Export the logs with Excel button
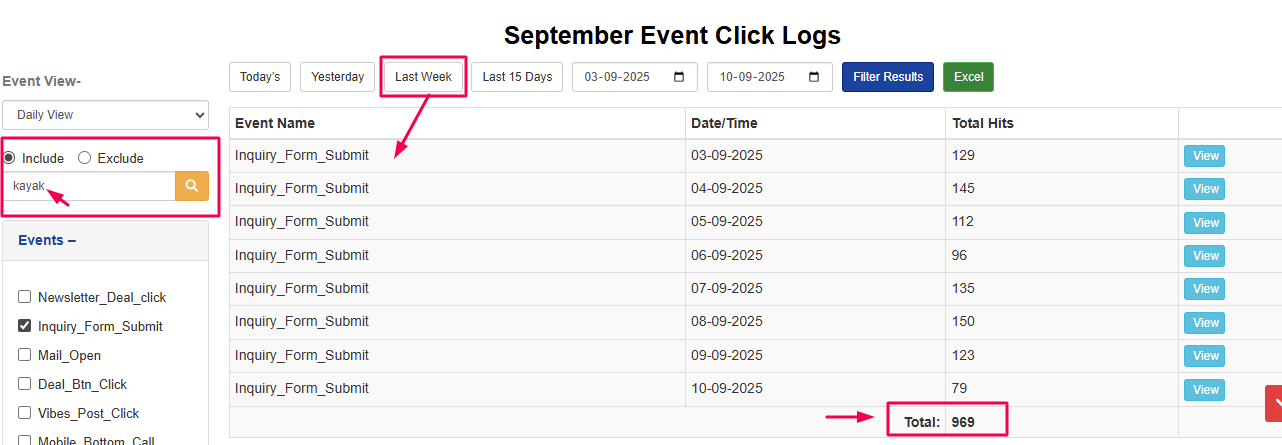1282x445 pixels. [x=968, y=77]
